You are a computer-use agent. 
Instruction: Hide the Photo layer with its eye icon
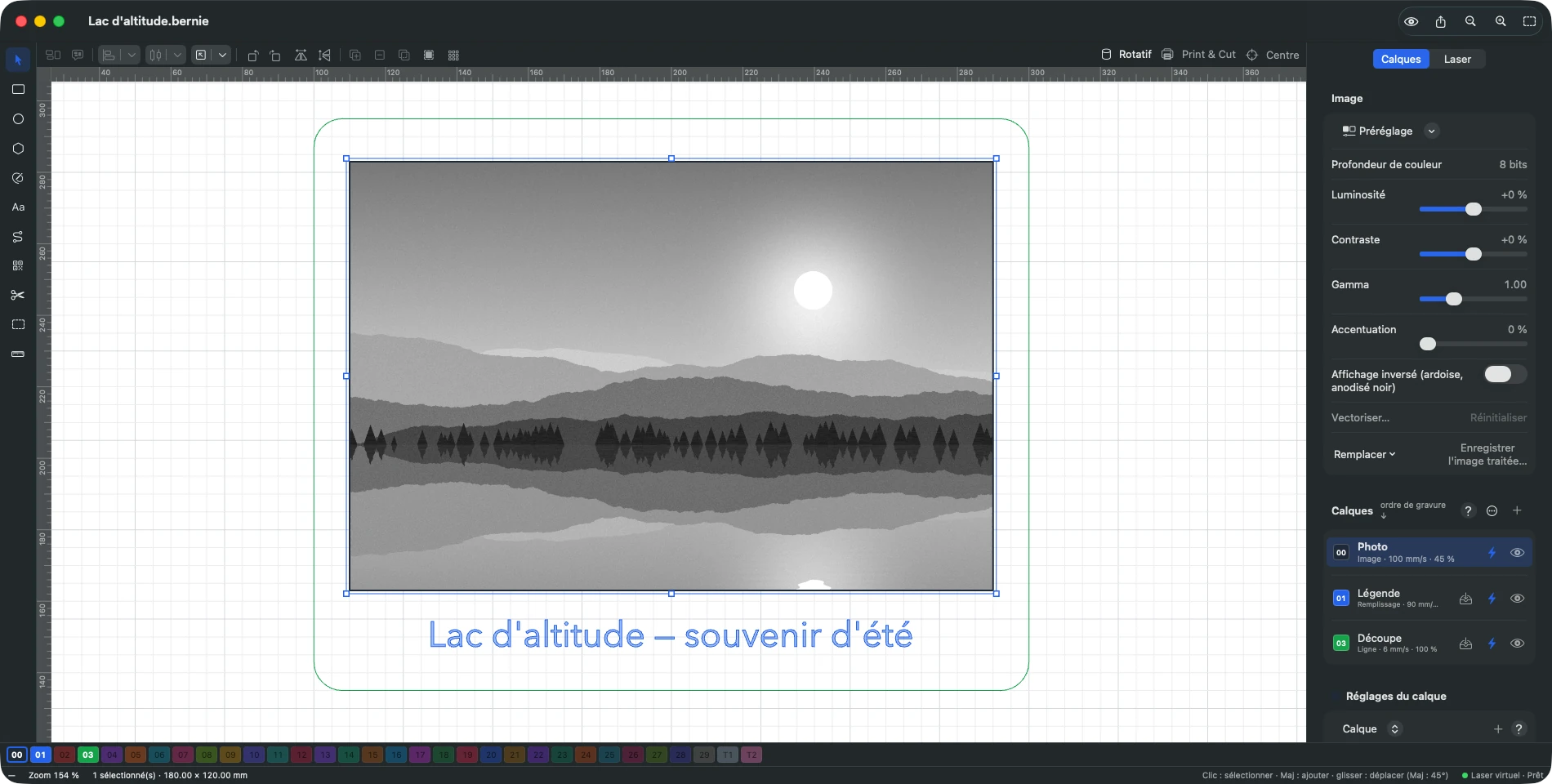pyautogui.click(x=1517, y=553)
